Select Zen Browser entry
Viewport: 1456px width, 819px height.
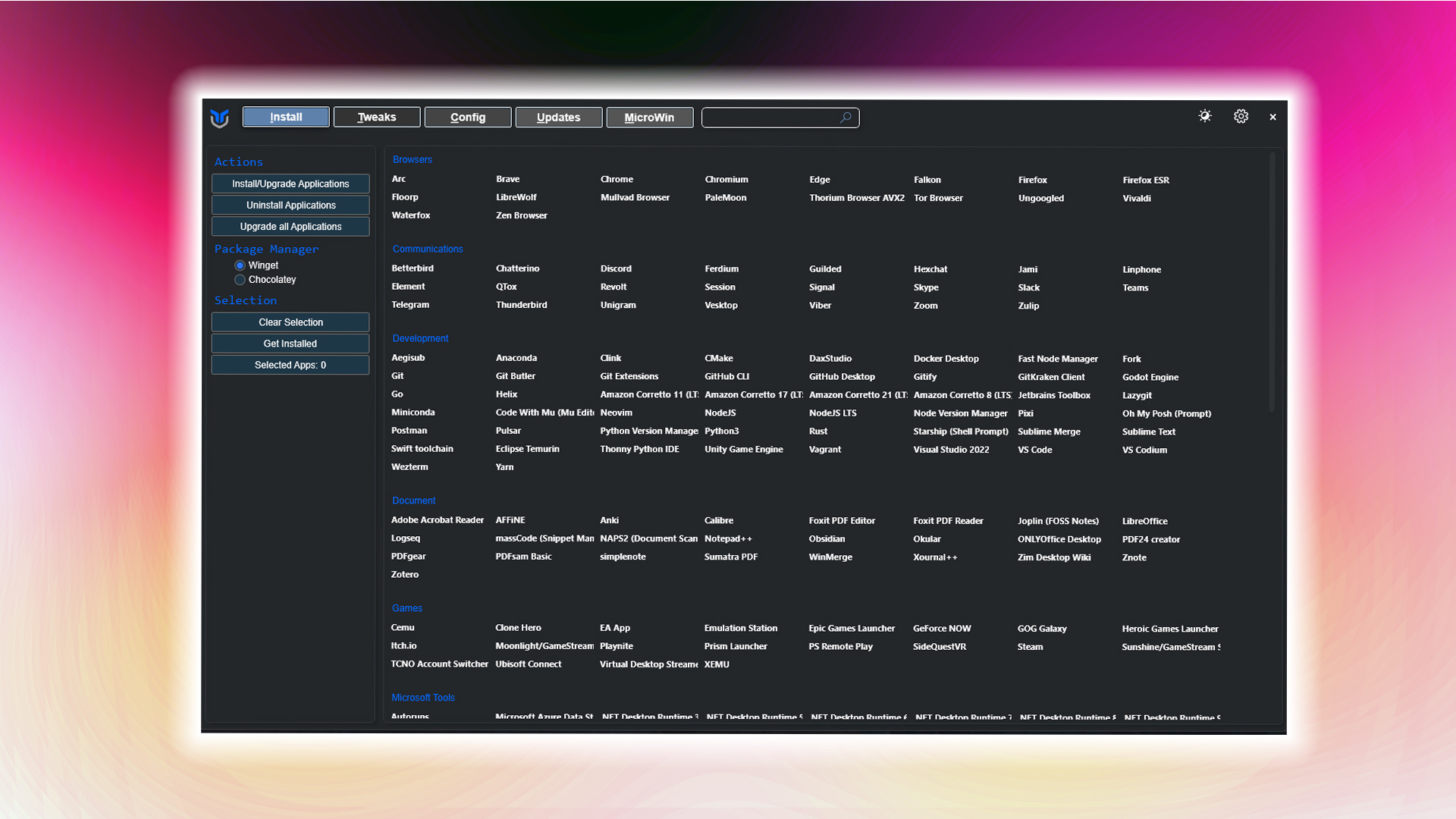point(522,215)
